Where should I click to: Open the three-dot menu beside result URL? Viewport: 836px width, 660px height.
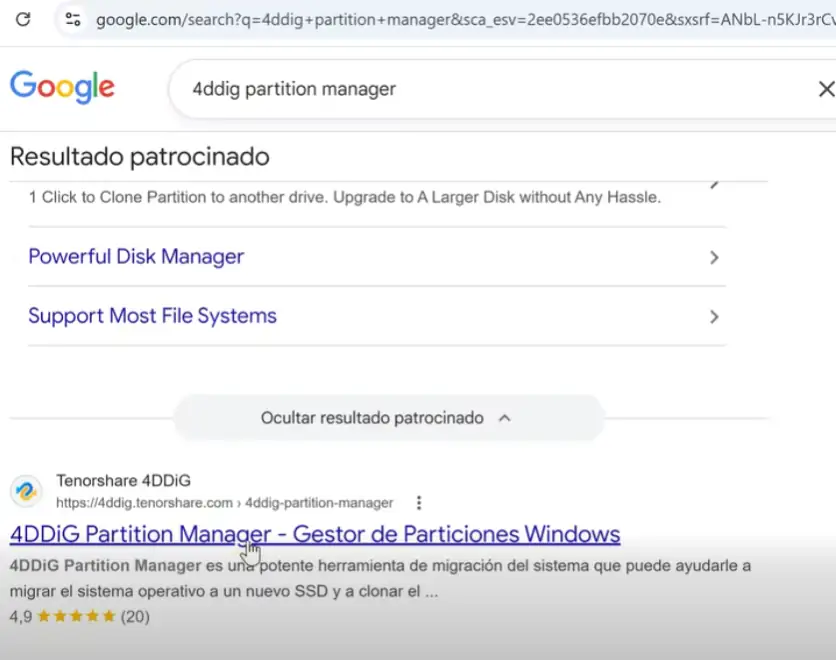coord(419,502)
